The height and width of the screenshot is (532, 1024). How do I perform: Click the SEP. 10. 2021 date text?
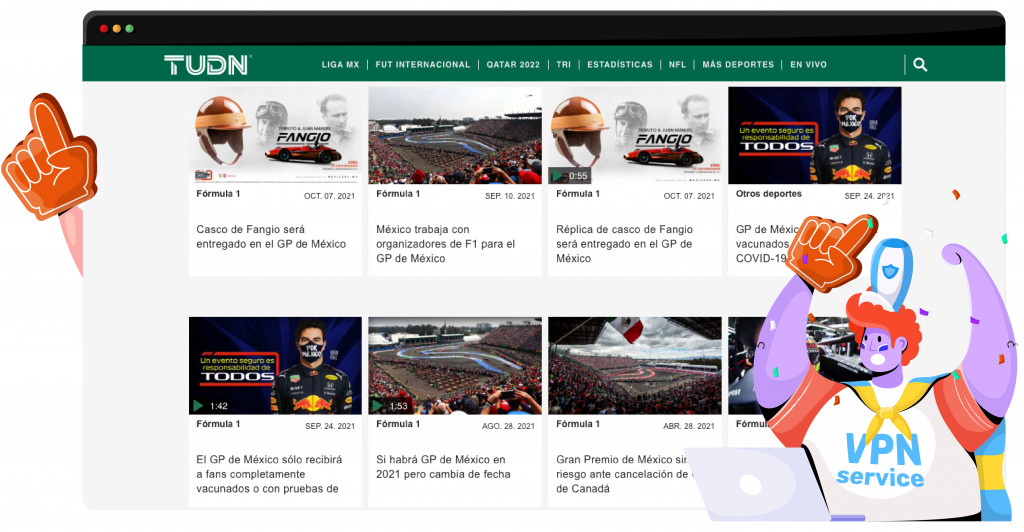point(510,196)
